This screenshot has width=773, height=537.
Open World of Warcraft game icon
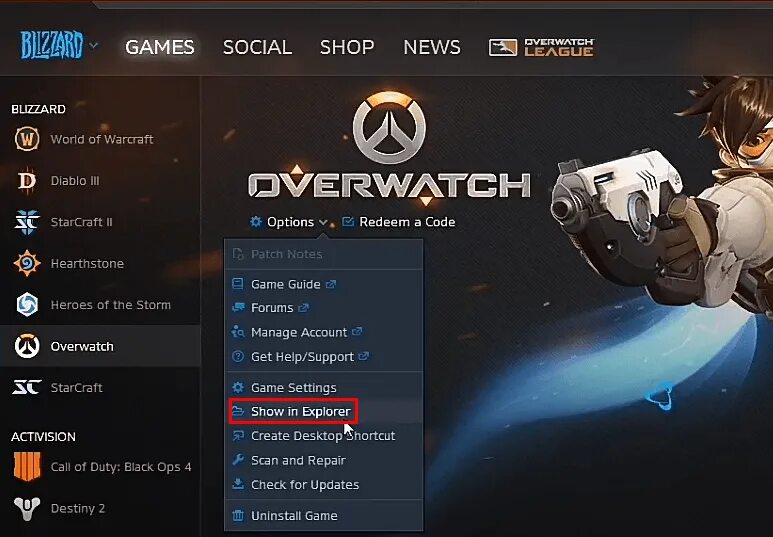coord(27,139)
